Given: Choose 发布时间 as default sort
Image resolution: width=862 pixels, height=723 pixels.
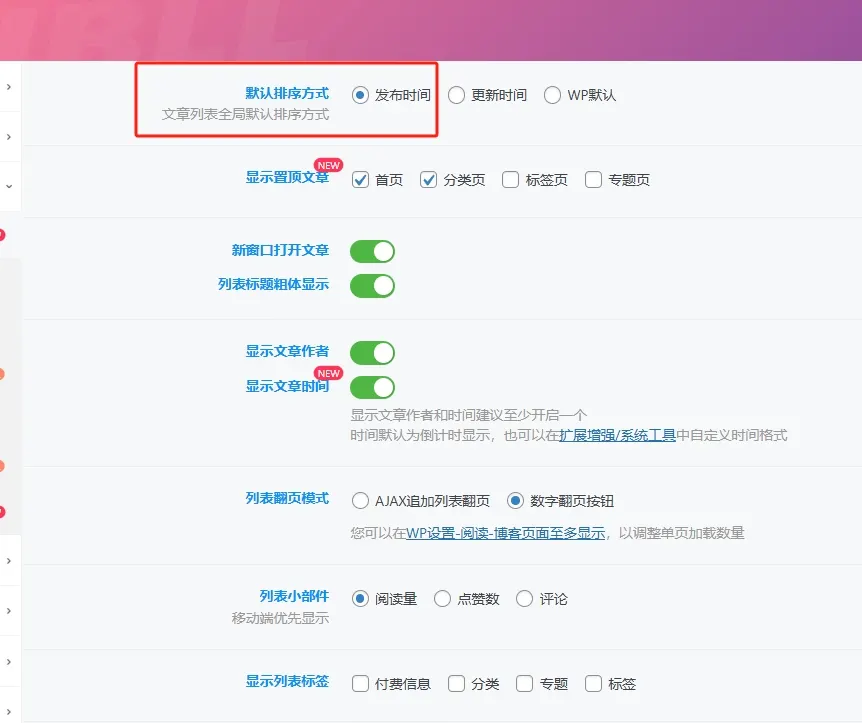Looking at the screenshot, I should click(x=360, y=95).
